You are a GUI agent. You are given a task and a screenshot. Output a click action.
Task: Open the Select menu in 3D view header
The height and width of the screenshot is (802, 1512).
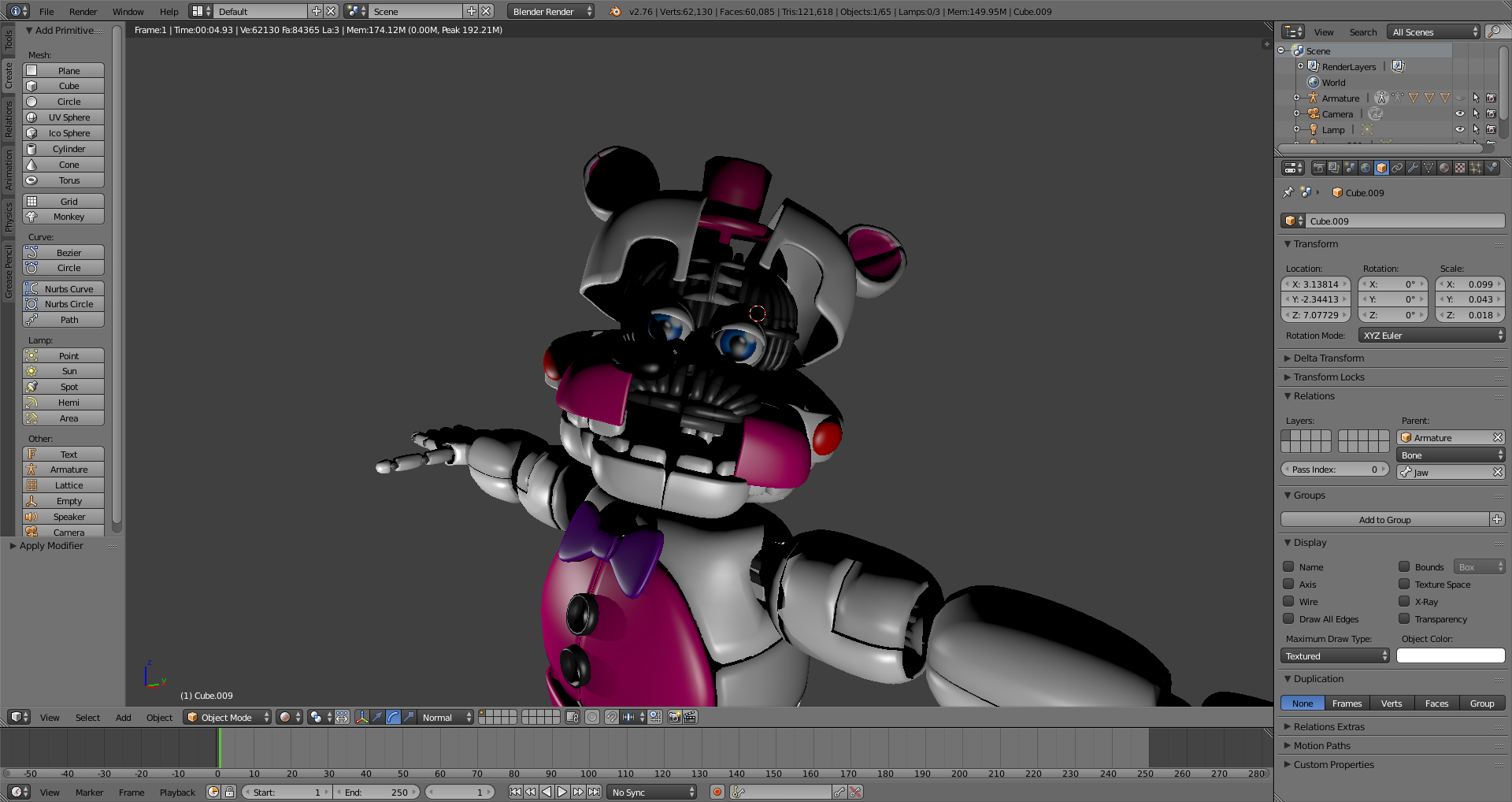(x=87, y=717)
